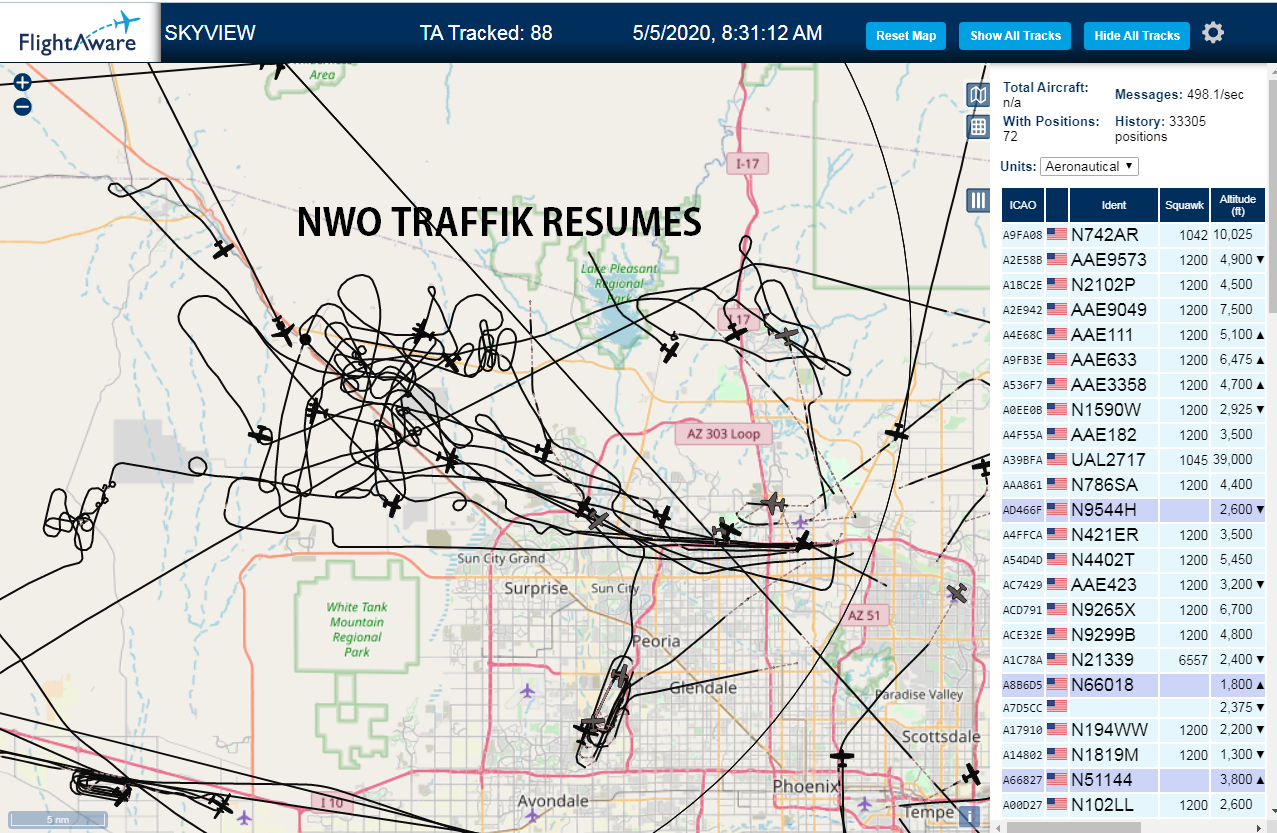Screen dimensions: 1277x833
Task: Select the purple airport marker near Glendale
Action: [x=528, y=691]
